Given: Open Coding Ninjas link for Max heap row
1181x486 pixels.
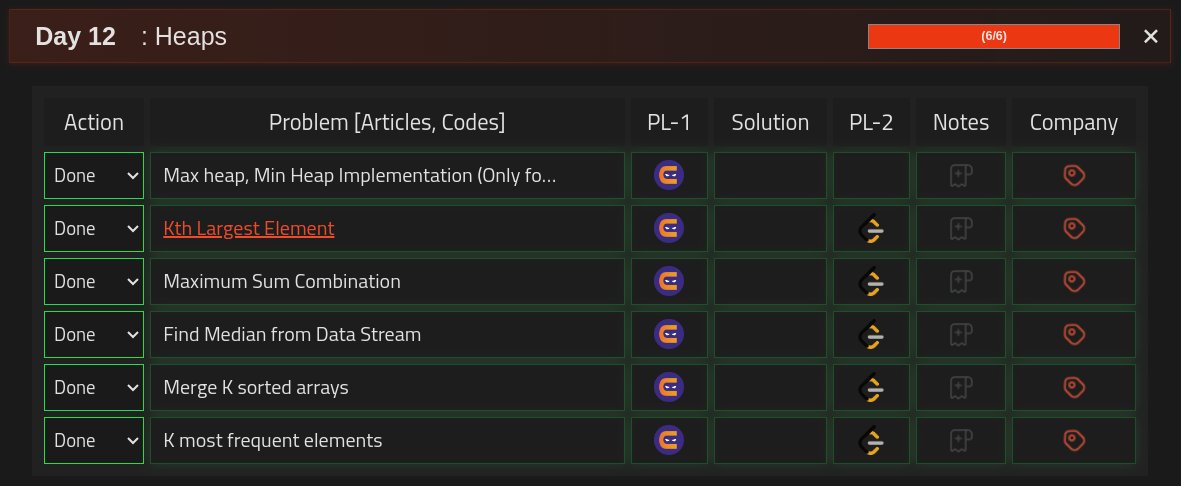Looking at the screenshot, I should coord(669,176).
